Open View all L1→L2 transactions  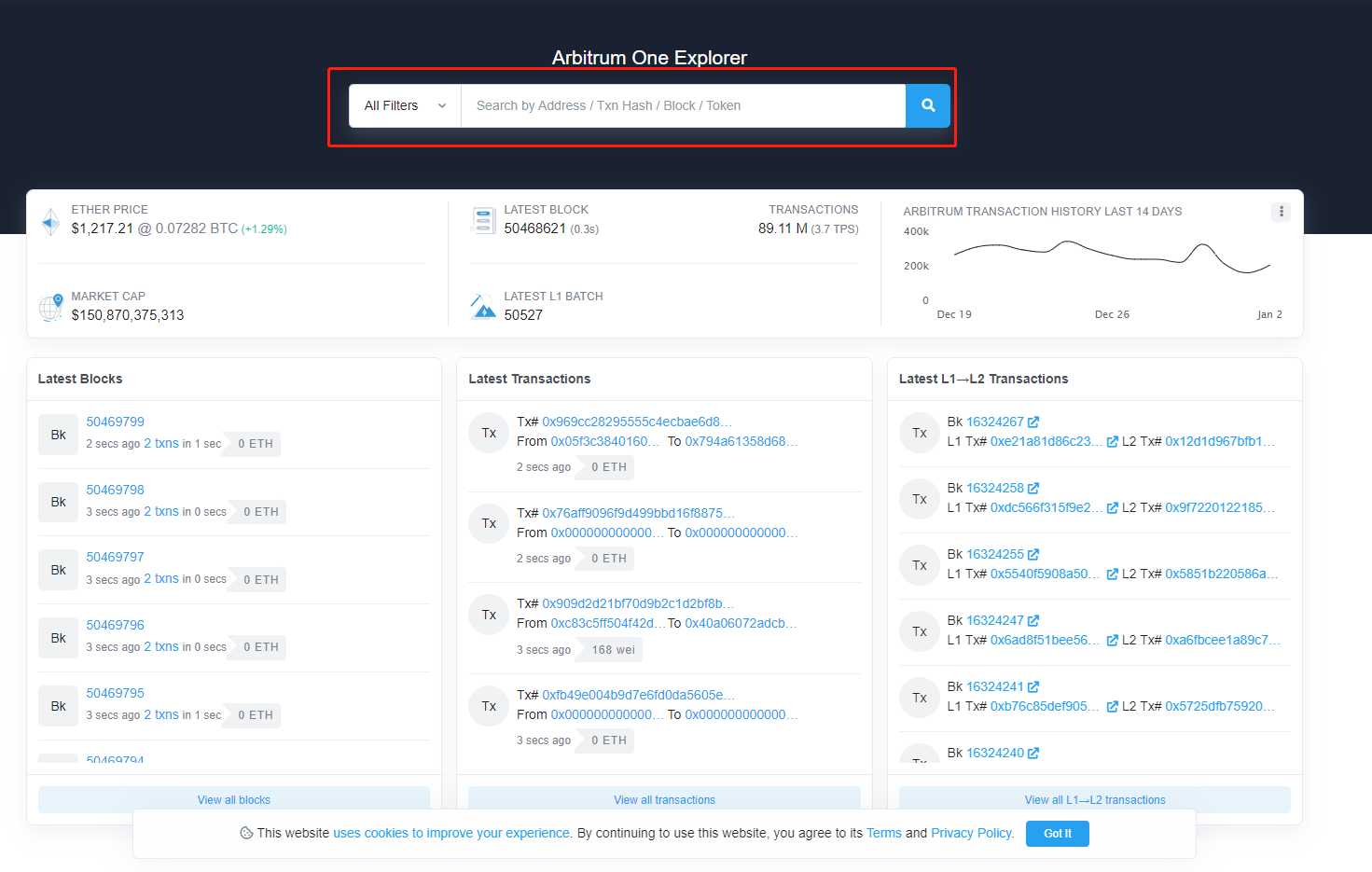click(1094, 800)
